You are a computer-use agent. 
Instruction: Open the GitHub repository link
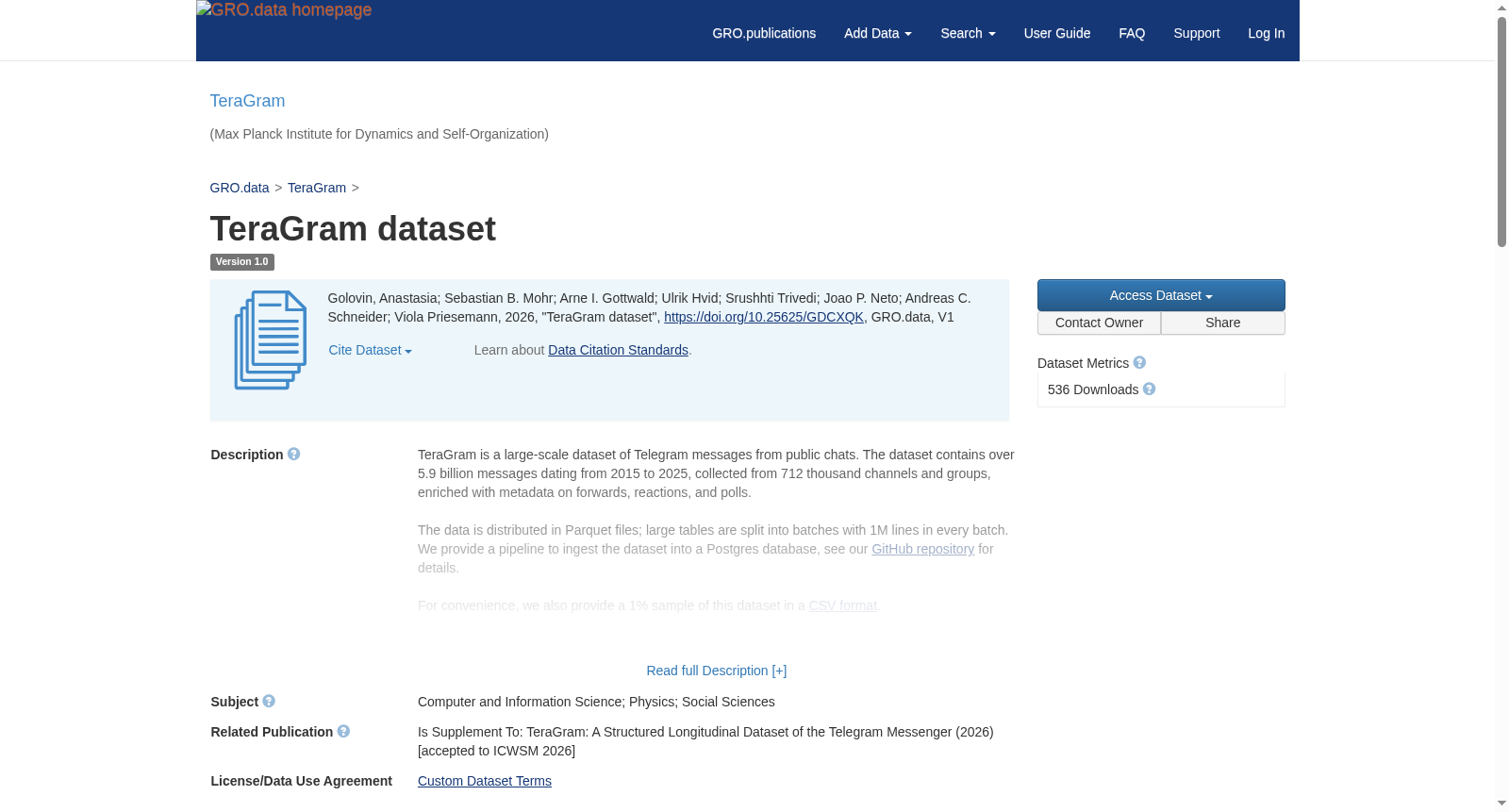coord(923,549)
